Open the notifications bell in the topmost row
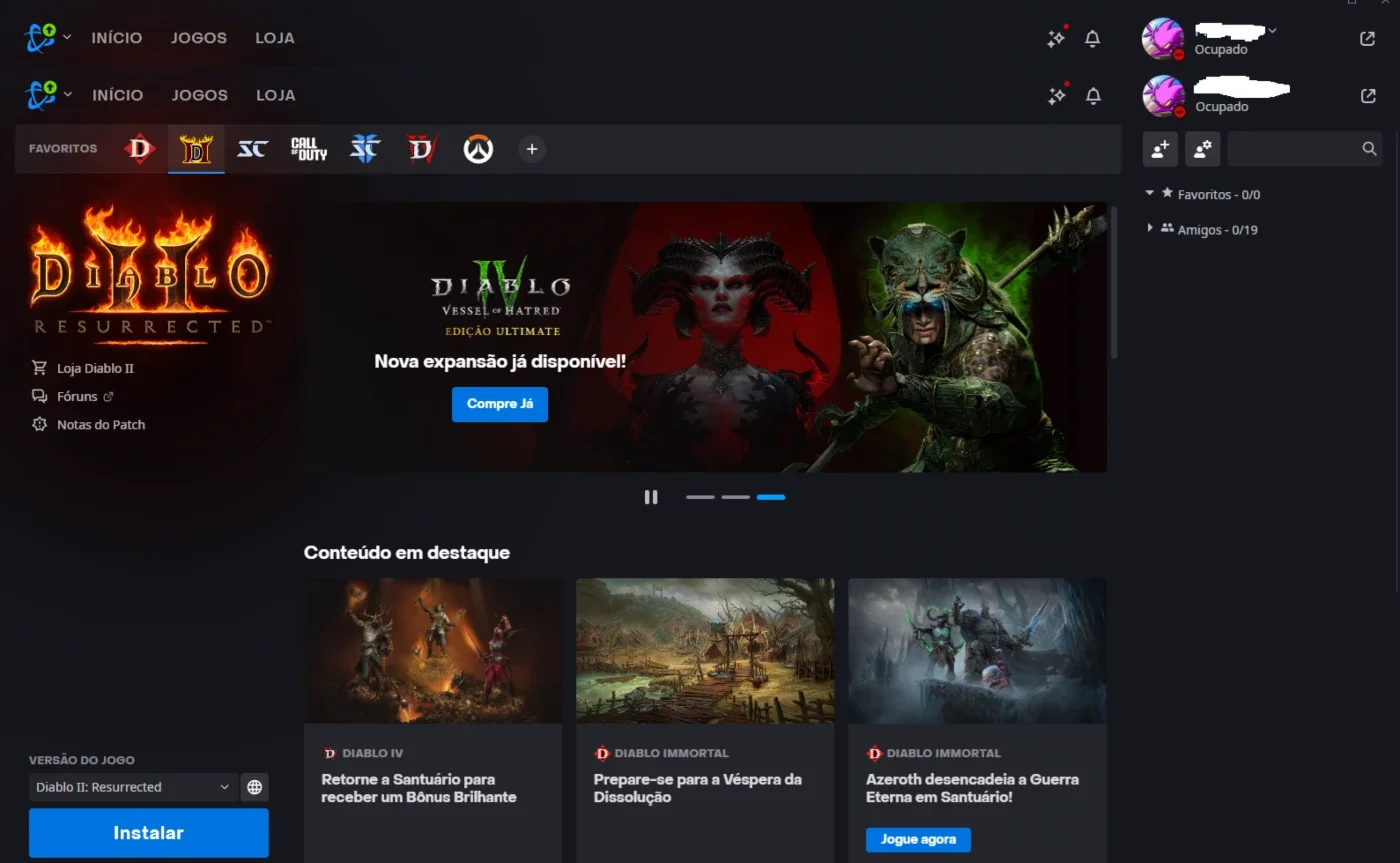The image size is (1400, 863). [x=1093, y=39]
